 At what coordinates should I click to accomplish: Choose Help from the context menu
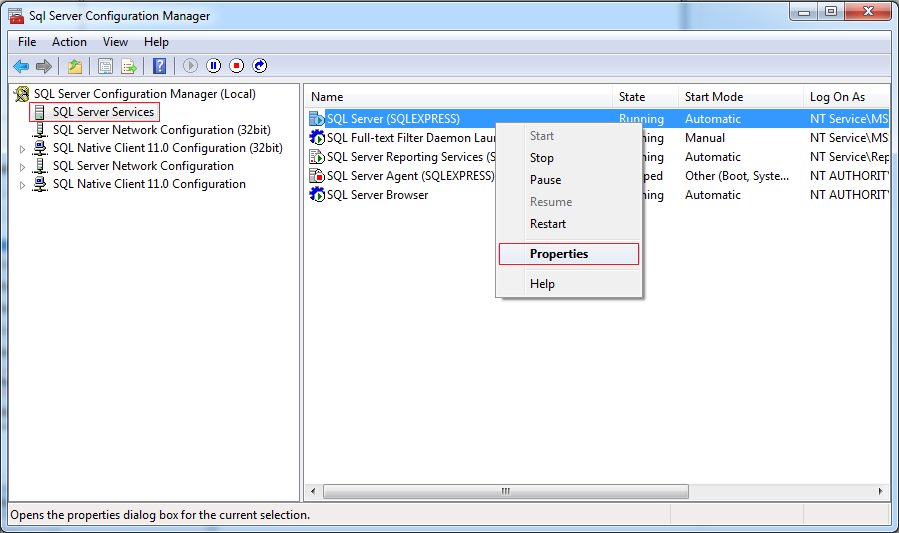point(569,284)
